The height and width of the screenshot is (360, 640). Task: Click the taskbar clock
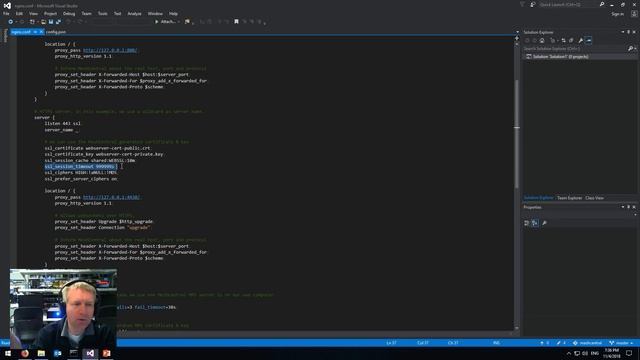(611, 353)
